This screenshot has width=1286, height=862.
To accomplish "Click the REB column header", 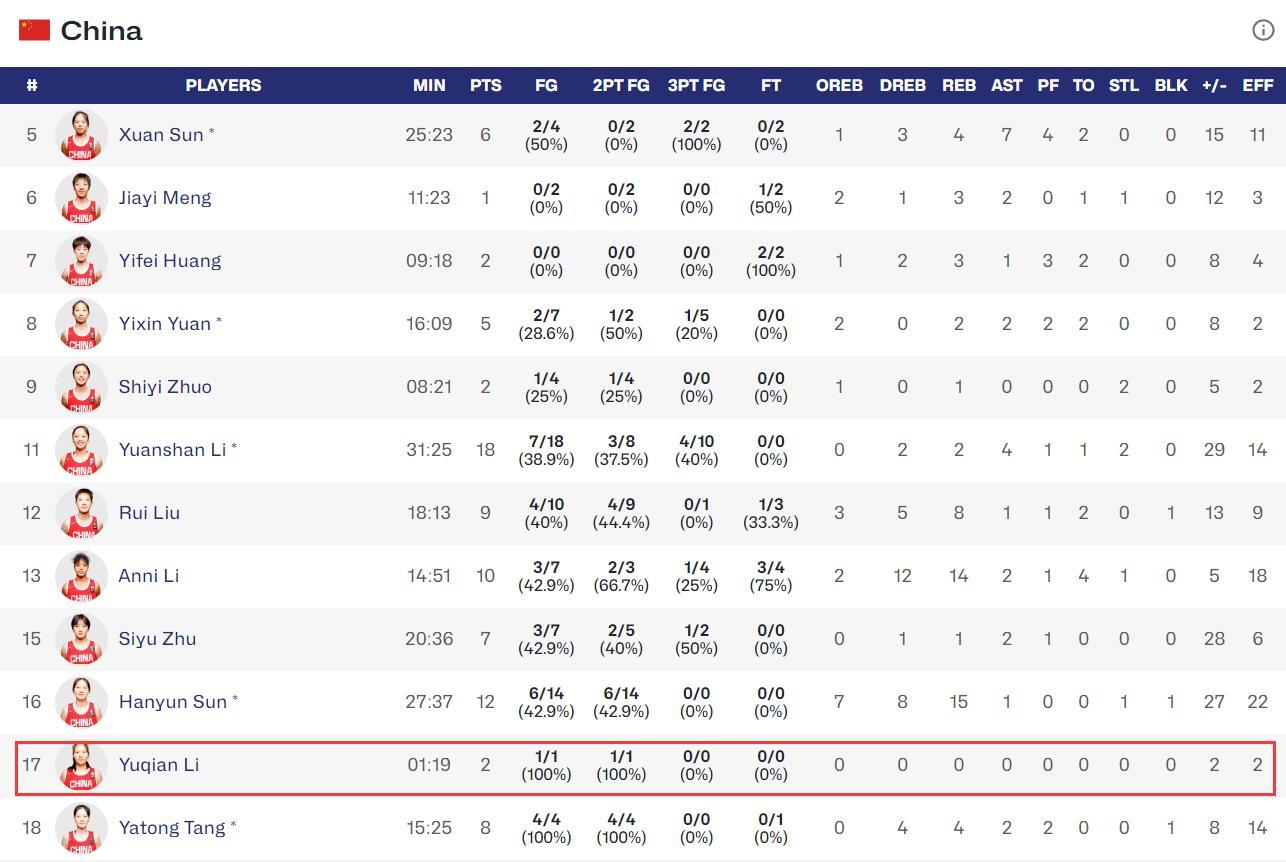I will pyautogui.click(x=958, y=85).
